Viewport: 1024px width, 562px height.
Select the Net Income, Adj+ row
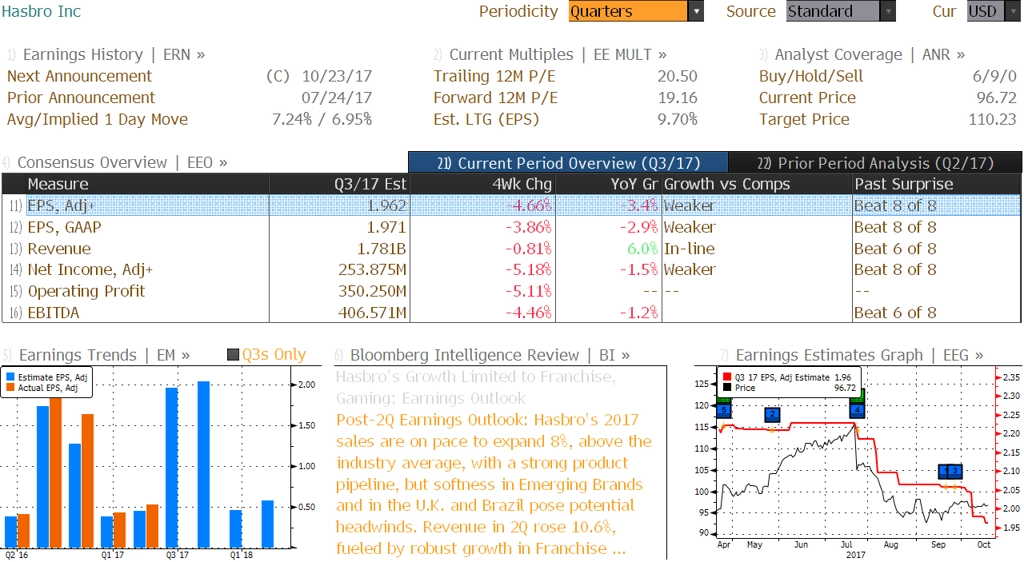[x=511, y=270]
